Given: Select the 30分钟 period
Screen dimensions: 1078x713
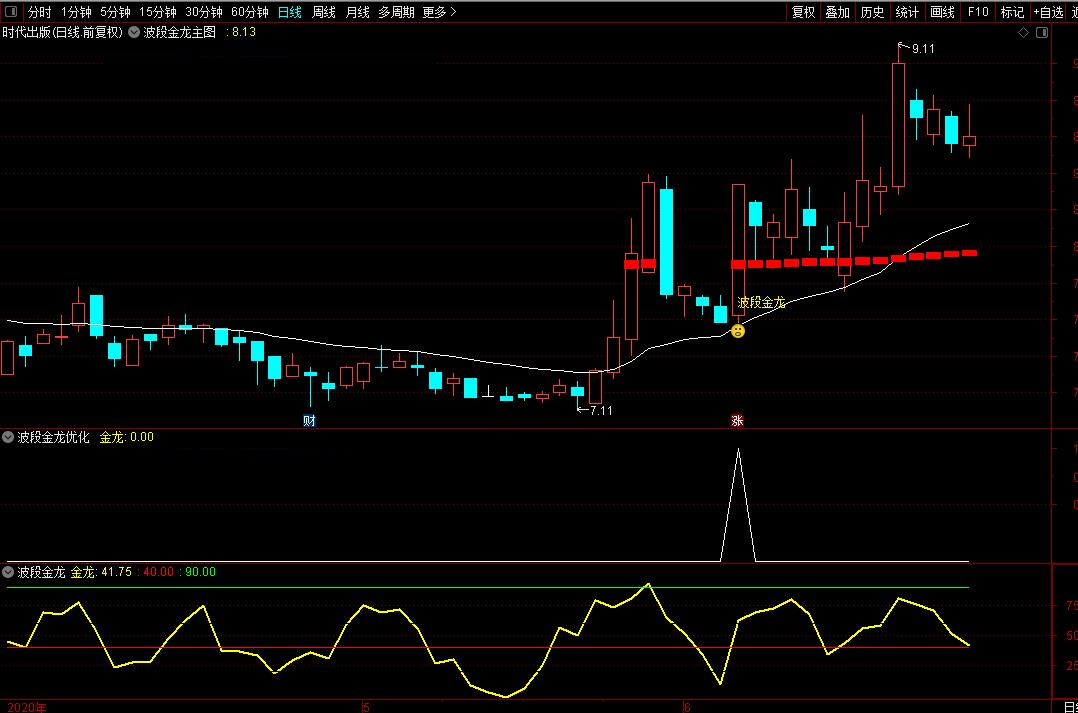Looking at the screenshot, I should 204,12.
